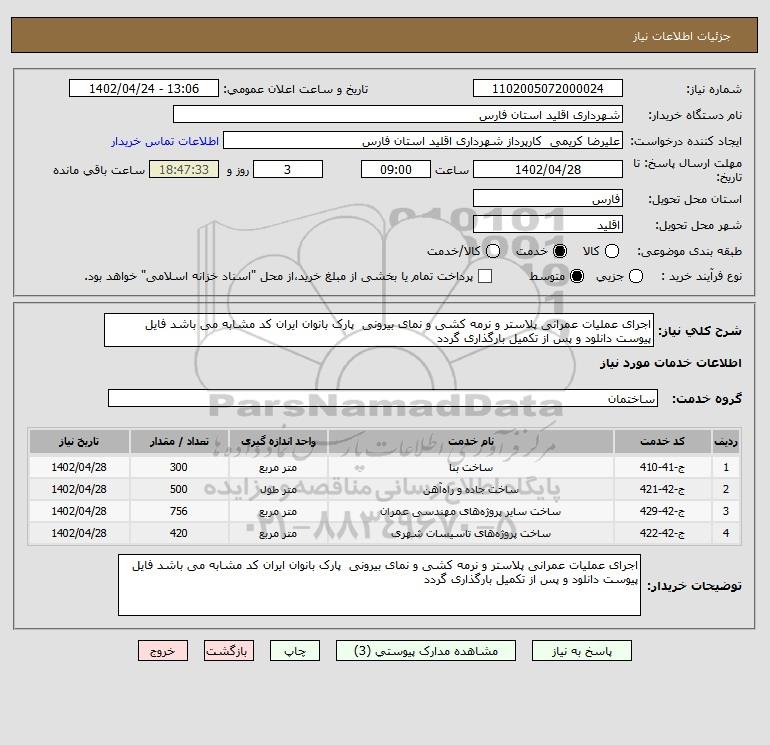Select service code 'ج-42-422' cell
The height and width of the screenshot is (745, 770).
pos(662,533)
